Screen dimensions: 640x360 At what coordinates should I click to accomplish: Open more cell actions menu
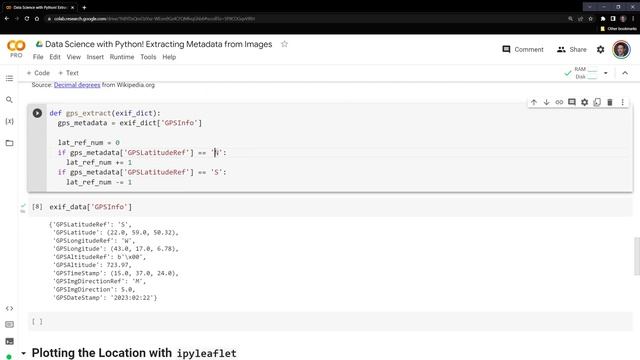pos(622,102)
